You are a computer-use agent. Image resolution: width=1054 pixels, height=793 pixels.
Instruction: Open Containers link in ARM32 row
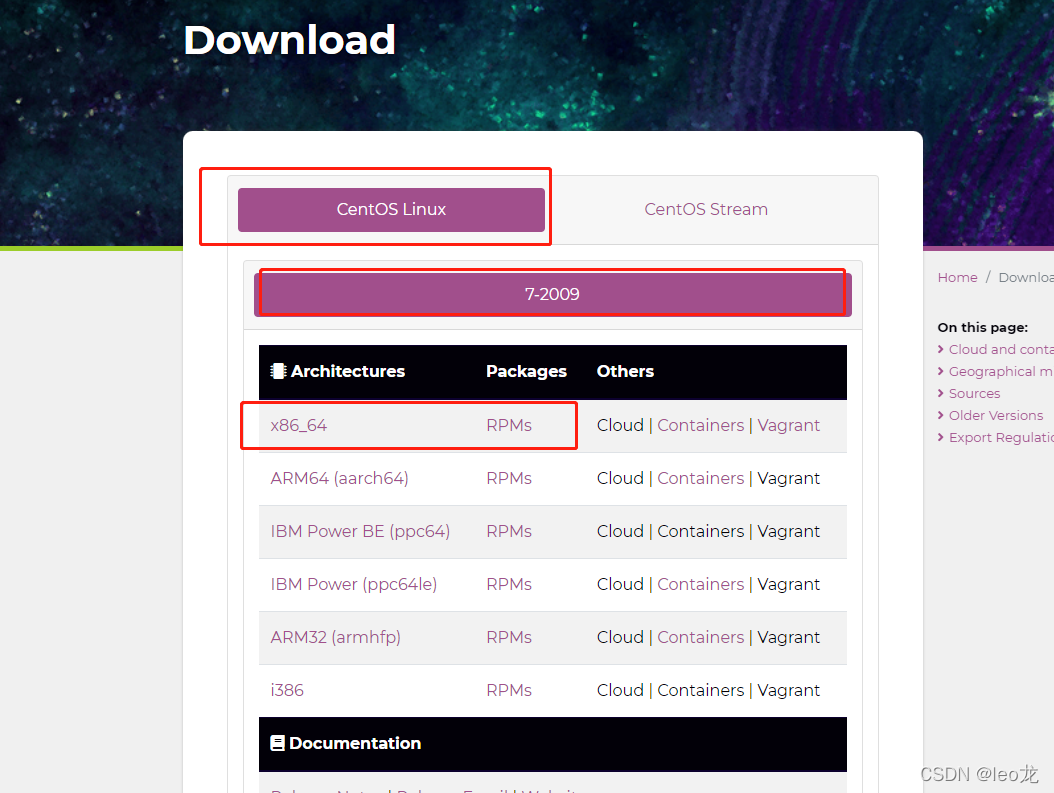700,637
